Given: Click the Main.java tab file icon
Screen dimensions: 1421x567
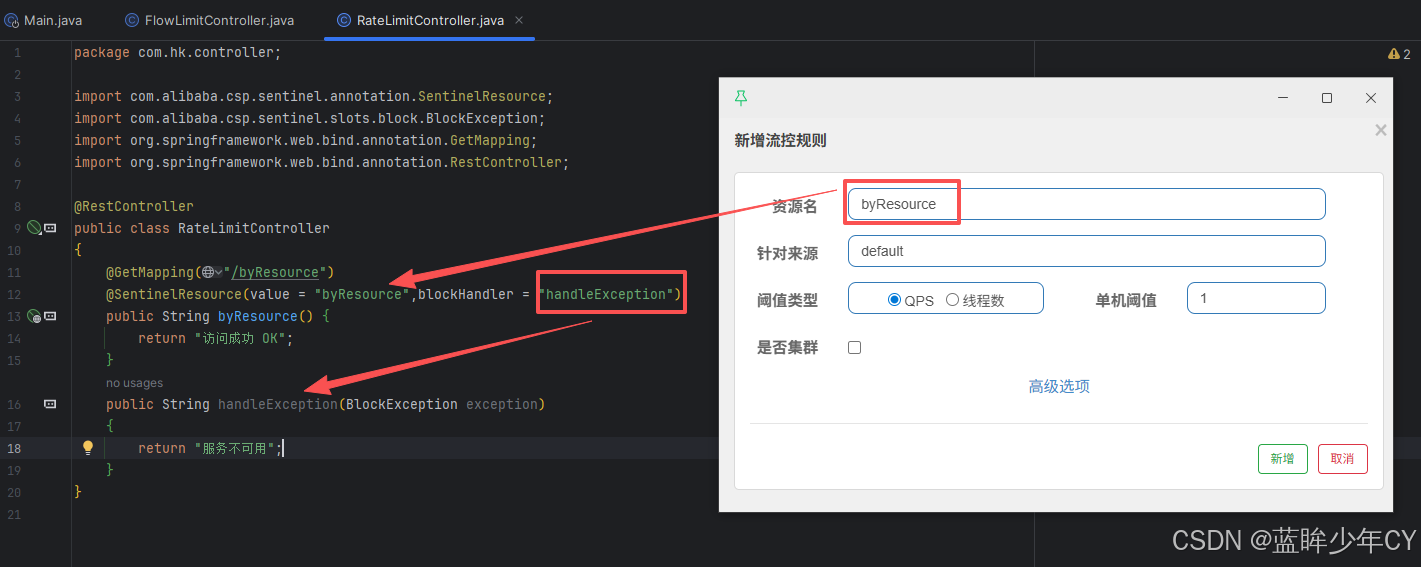Looking at the screenshot, I should 12,20.
